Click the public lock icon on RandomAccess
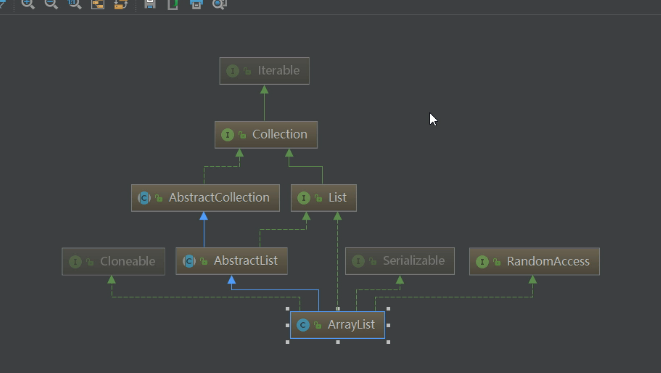 coord(497,262)
